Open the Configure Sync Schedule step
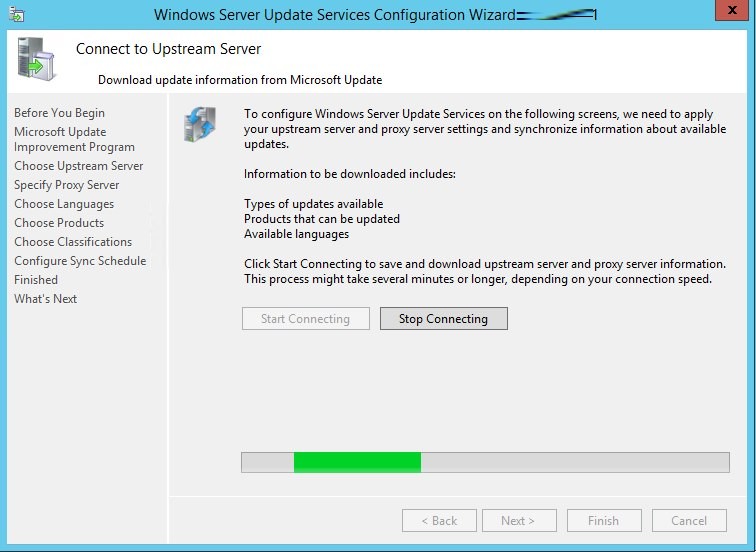The width and height of the screenshot is (756, 552). pos(80,261)
